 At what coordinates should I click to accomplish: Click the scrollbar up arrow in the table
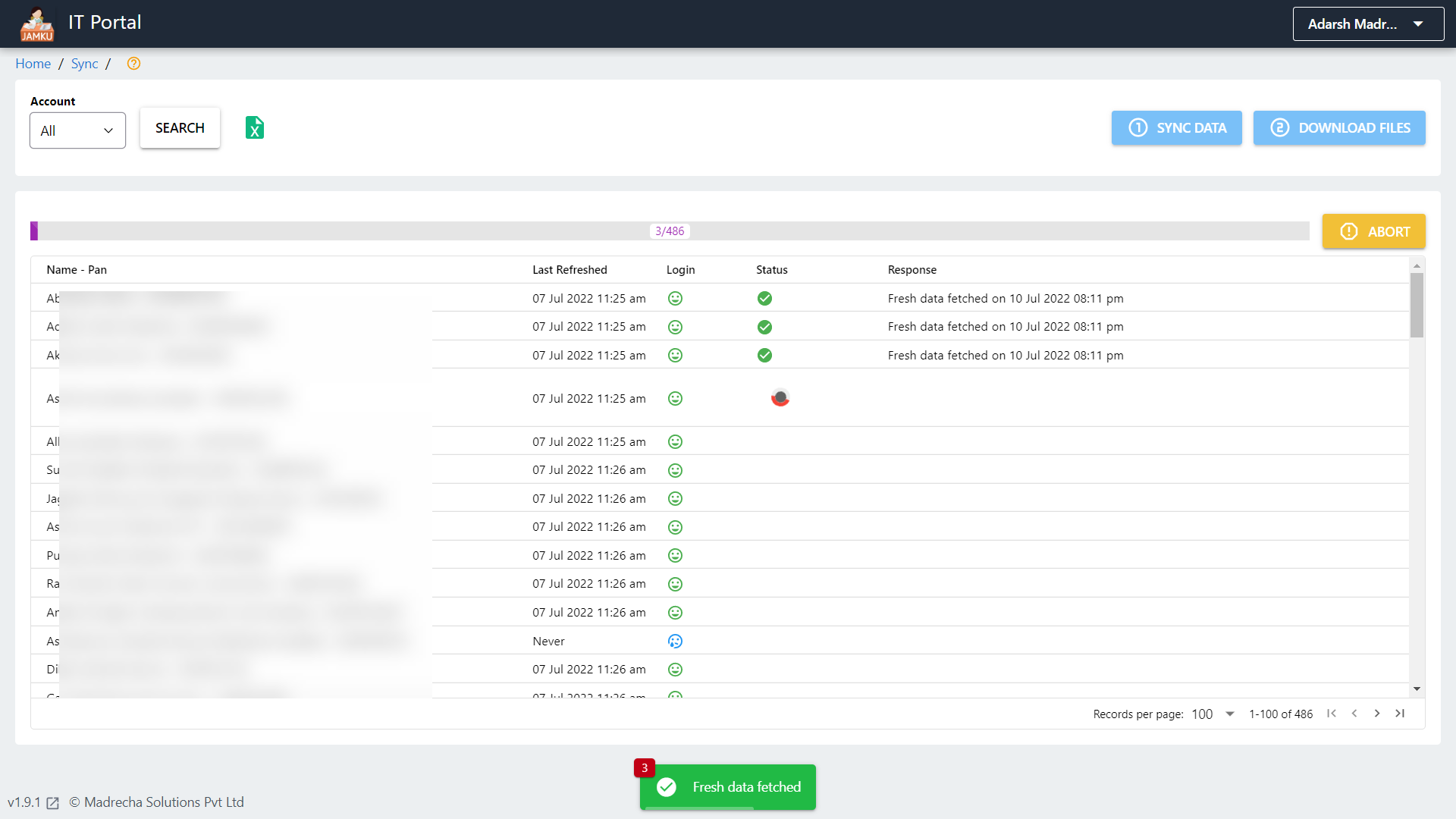[x=1417, y=265]
